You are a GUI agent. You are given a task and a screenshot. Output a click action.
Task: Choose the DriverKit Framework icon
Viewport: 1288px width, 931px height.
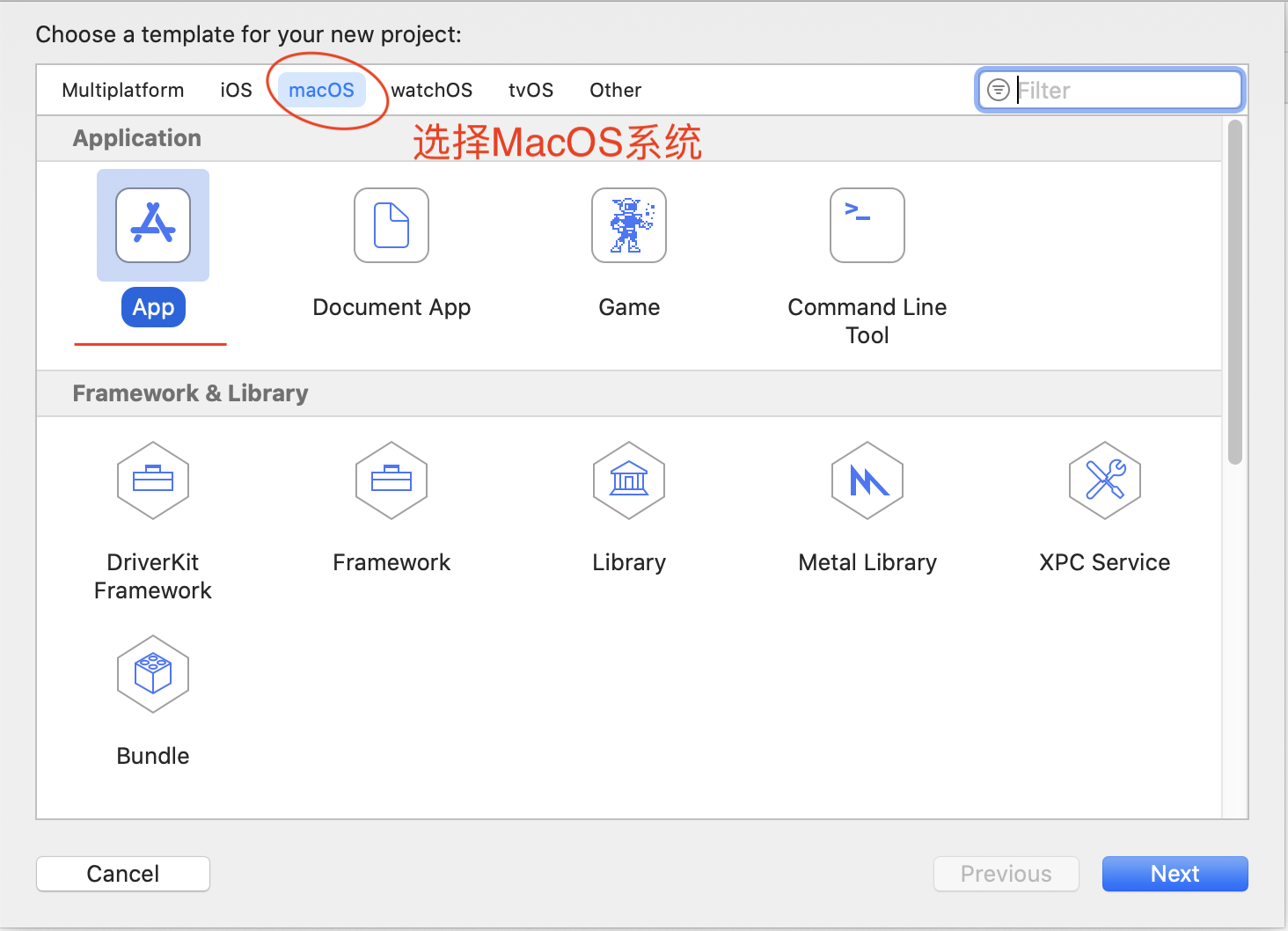pyautogui.click(x=153, y=480)
